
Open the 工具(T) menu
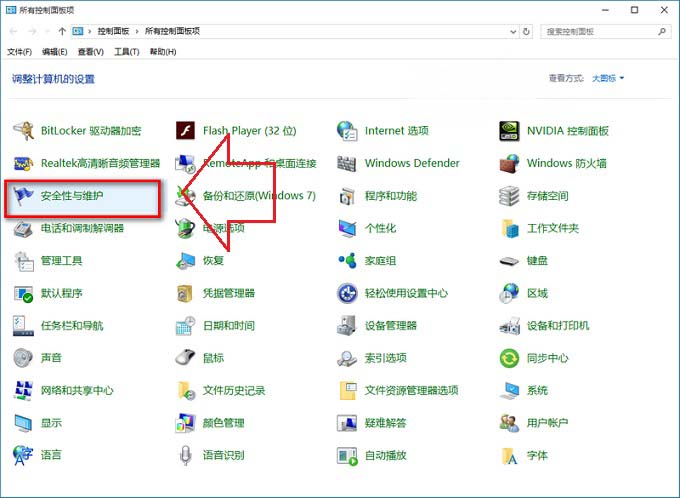pyautogui.click(x=127, y=52)
